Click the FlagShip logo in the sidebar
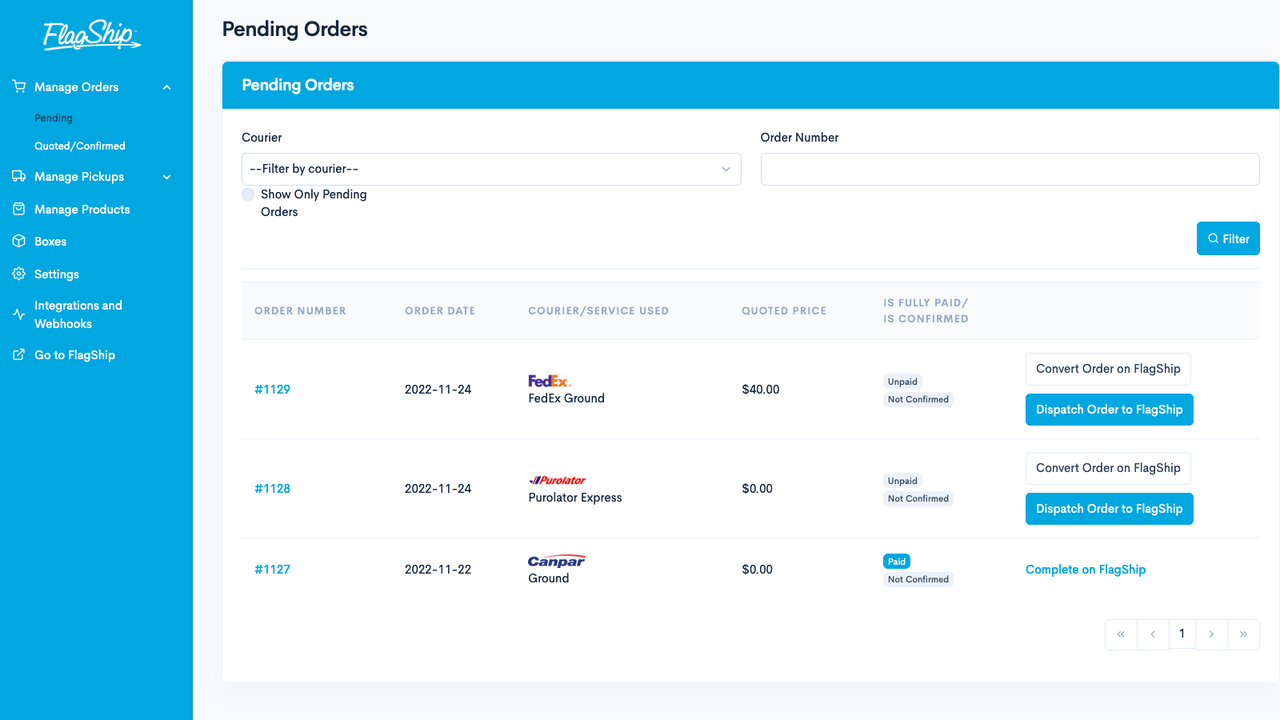Viewport: 1280px width, 720px height. (x=92, y=36)
